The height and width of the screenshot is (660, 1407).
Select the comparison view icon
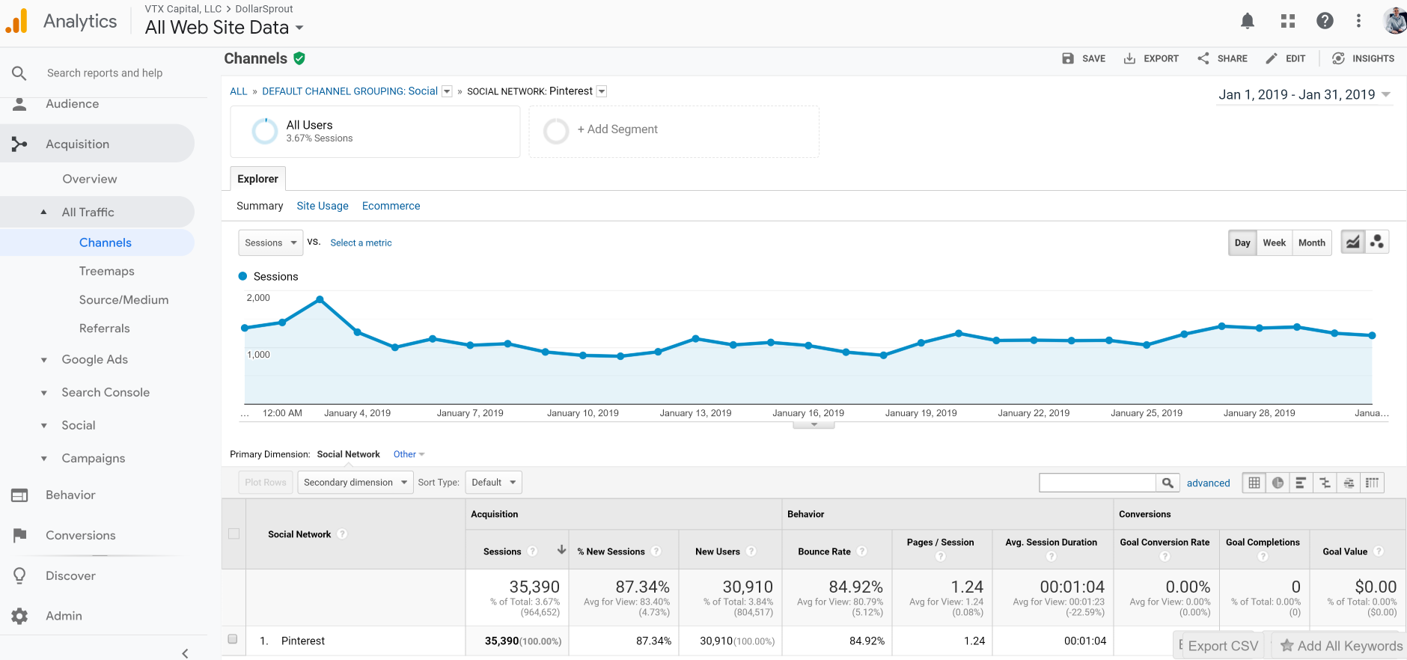click(x=1325, y=483)
